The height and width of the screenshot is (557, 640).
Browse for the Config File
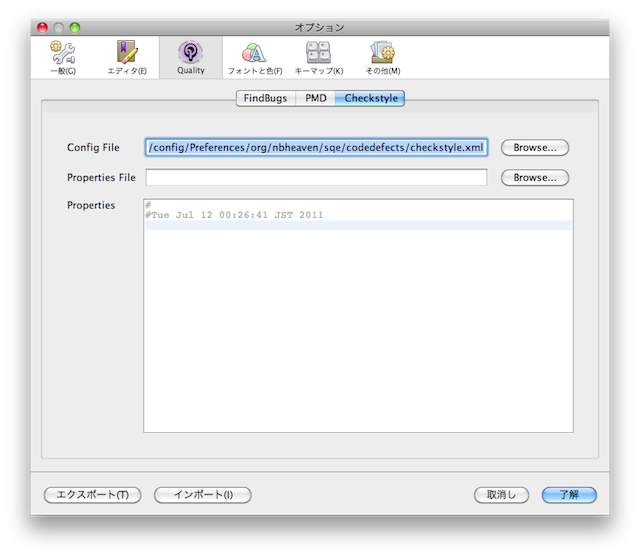point(535,148)
